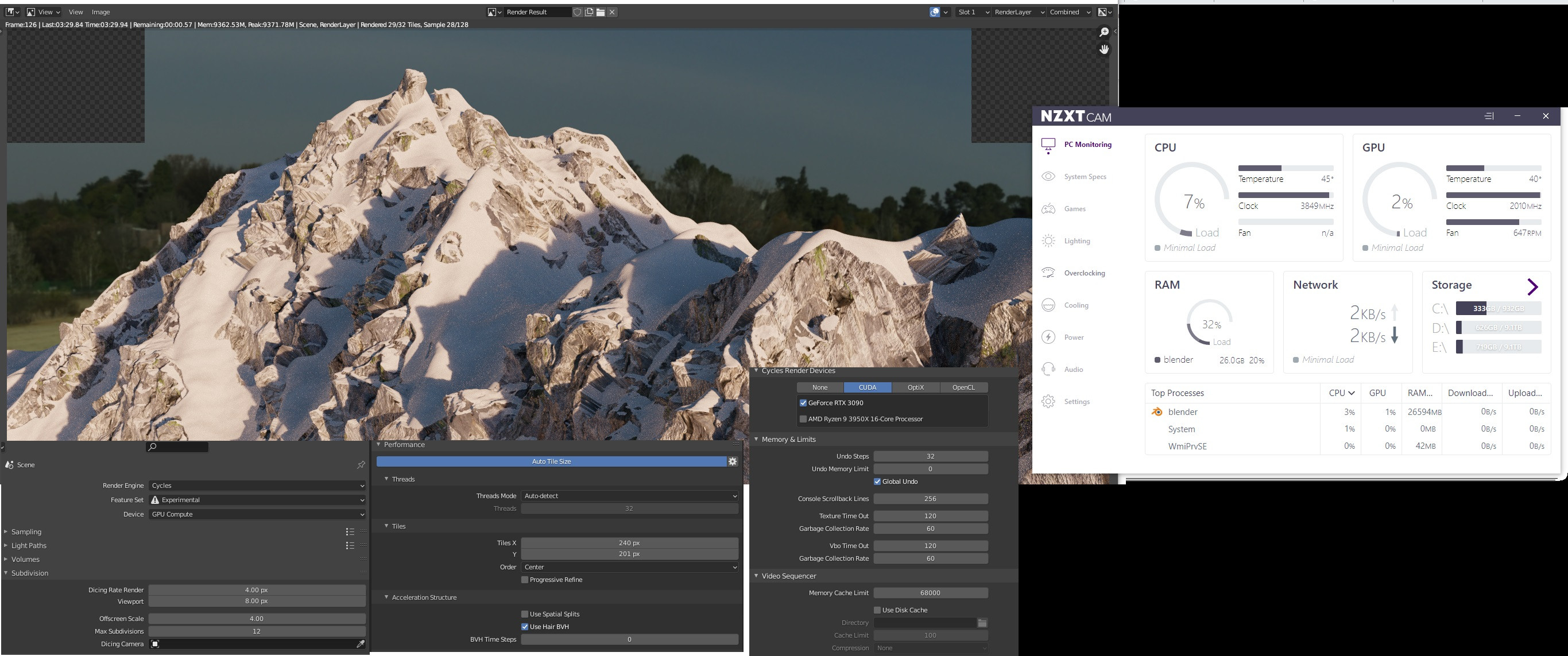
Task: Open the Threads Mode dropdown
Action: coord(629,495)
